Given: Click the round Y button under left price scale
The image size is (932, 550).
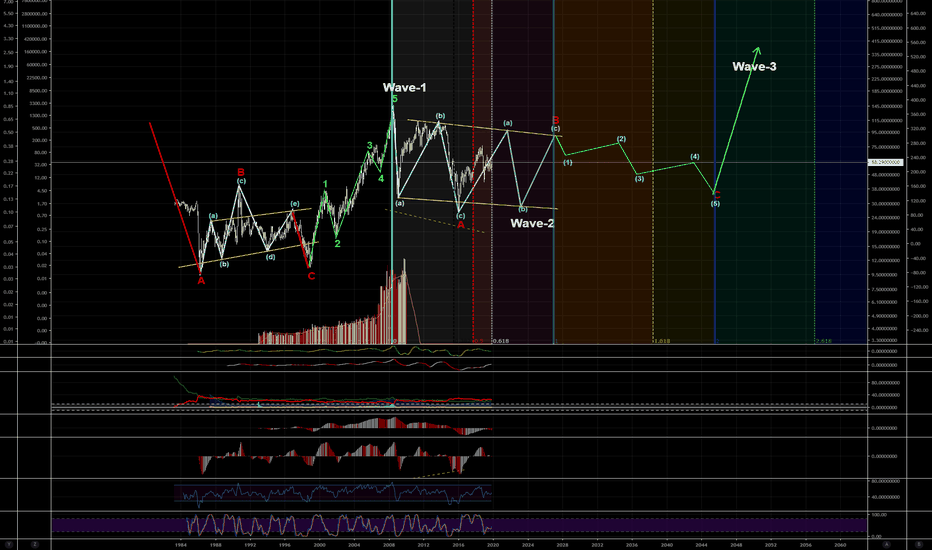Looking at the screenshot, I should [9, 544].
